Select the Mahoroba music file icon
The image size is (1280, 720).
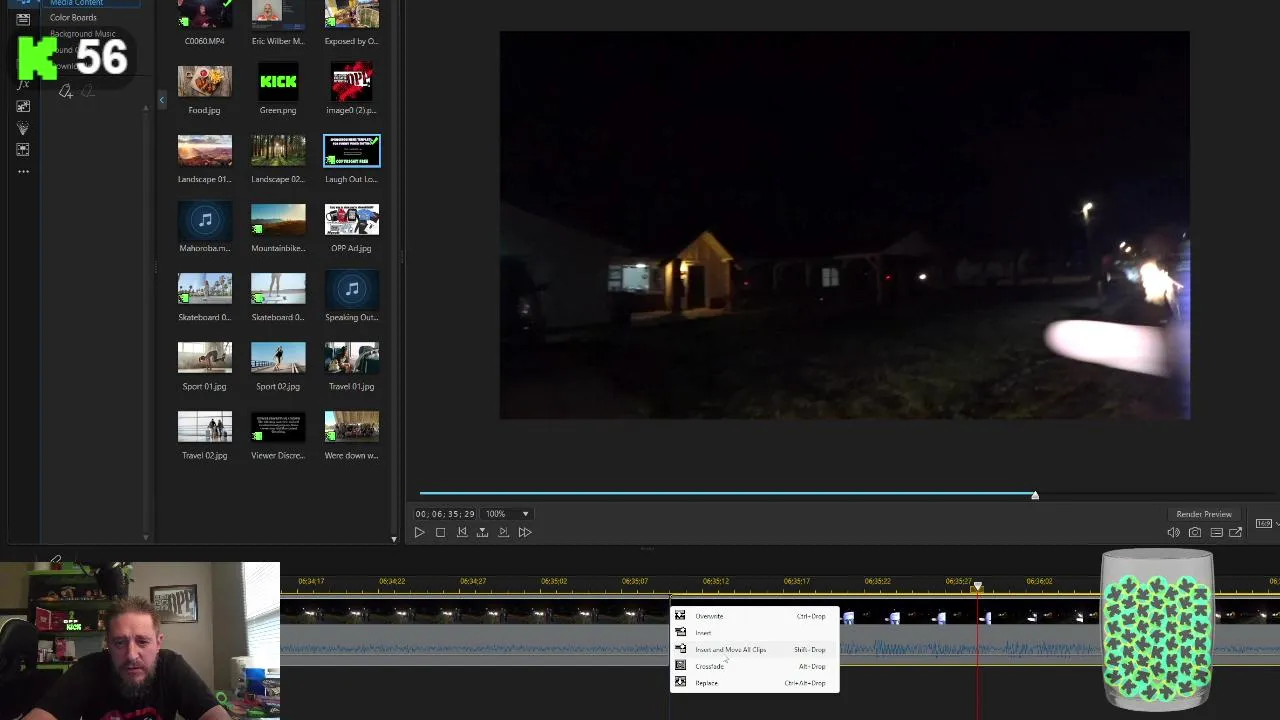(x=204, y=220)
